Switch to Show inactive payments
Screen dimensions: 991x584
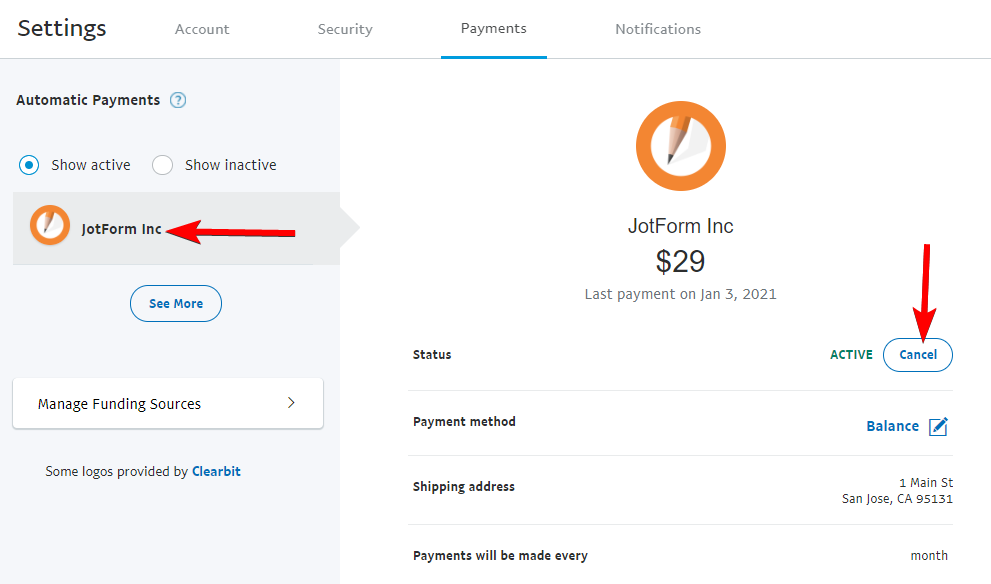(x=161, y=164)
